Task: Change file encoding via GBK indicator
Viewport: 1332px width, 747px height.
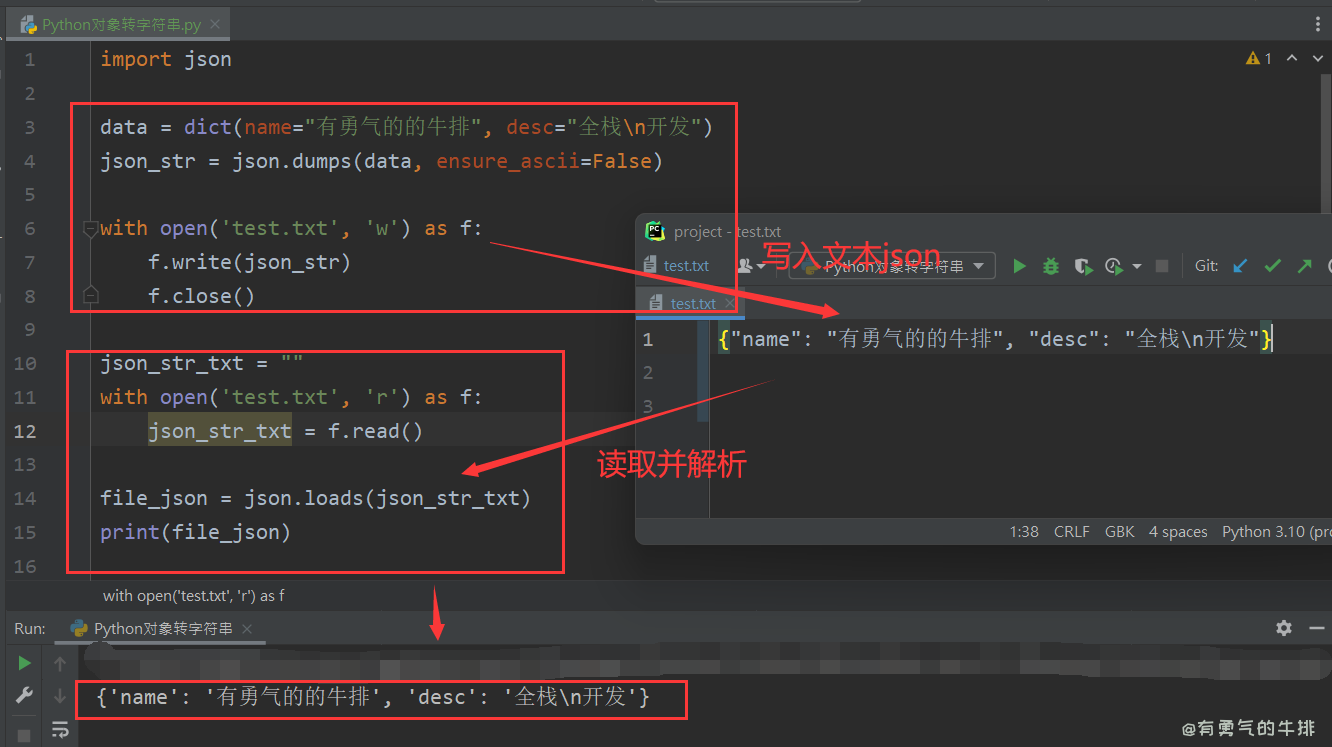Action: pyautogui.click(x=1119, y=531)
